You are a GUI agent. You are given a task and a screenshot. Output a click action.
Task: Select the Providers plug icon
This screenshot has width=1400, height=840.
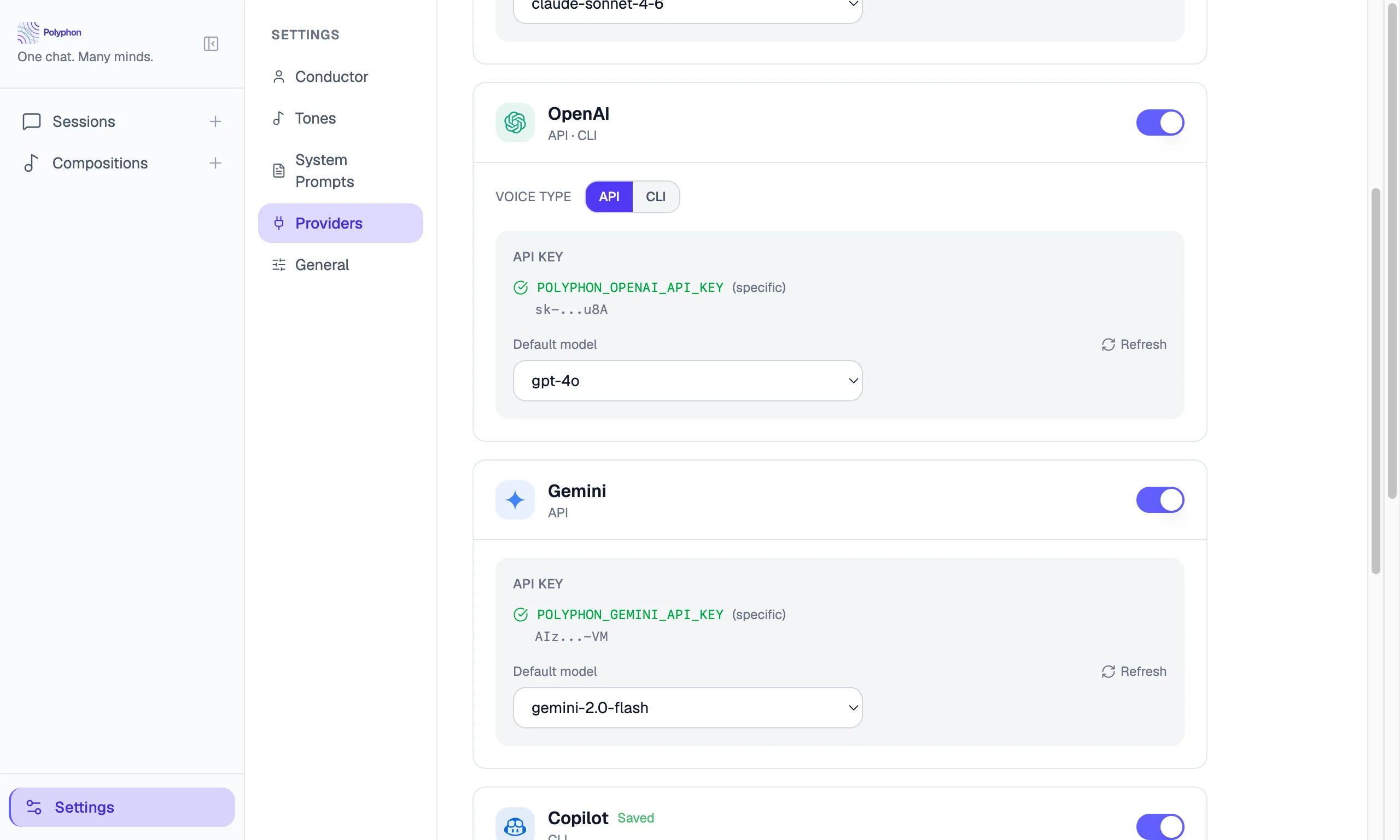278,223
